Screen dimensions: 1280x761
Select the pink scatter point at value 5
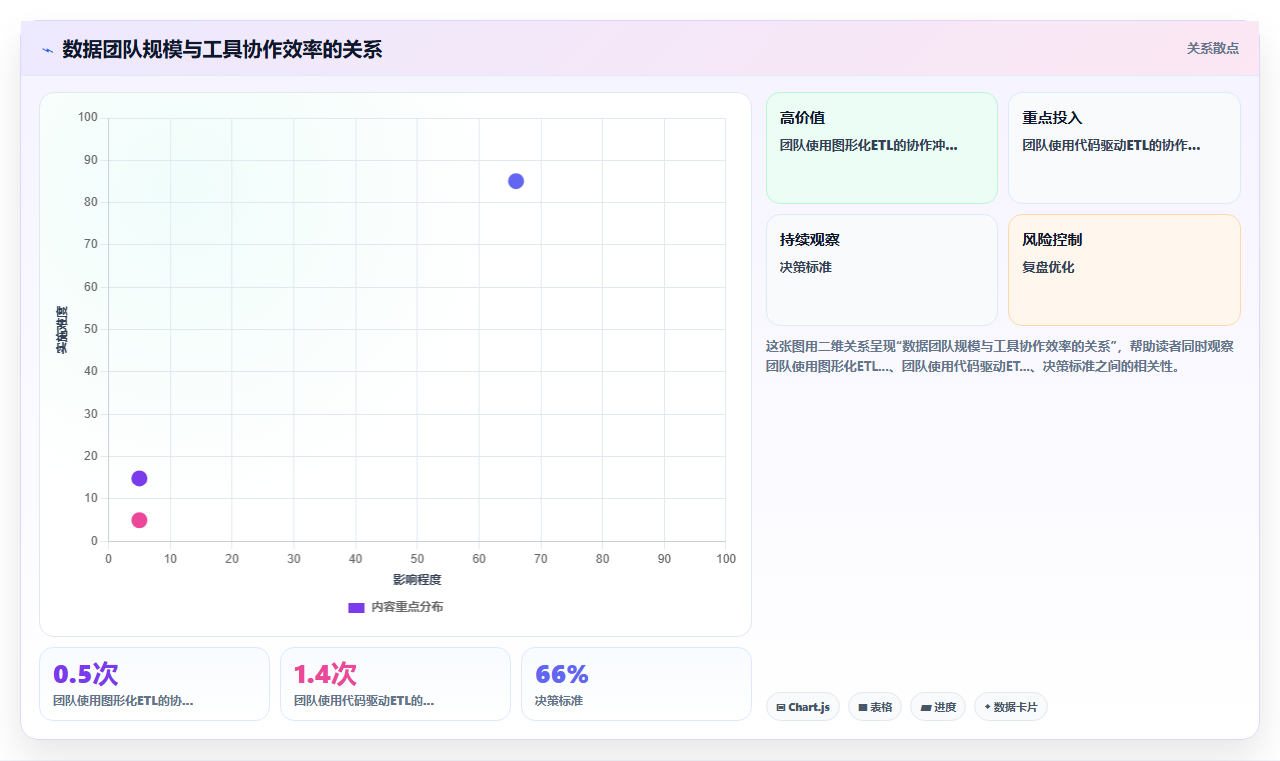(x=139, y=520)
